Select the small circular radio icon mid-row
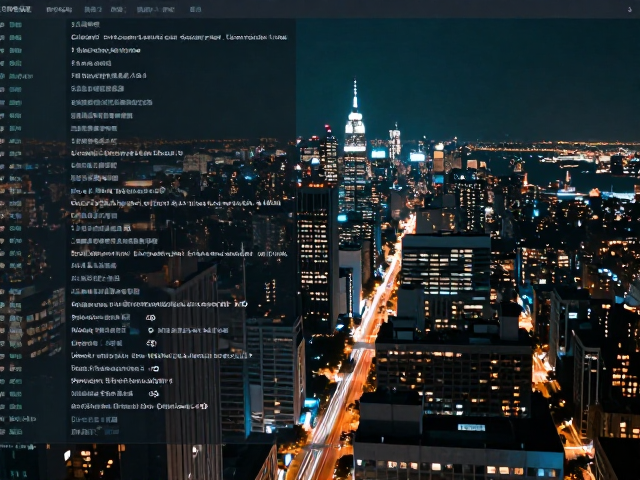 (151, 330)
